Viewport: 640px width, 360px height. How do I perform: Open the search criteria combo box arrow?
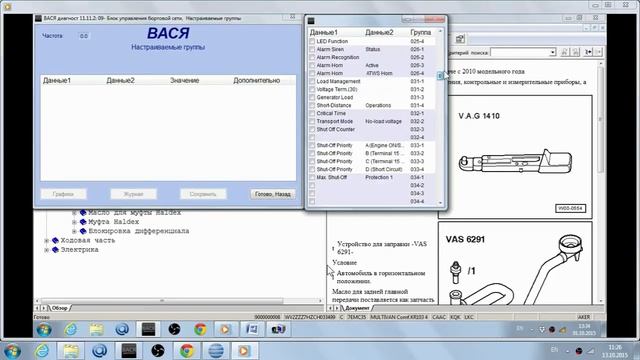(x=552, y=52)
